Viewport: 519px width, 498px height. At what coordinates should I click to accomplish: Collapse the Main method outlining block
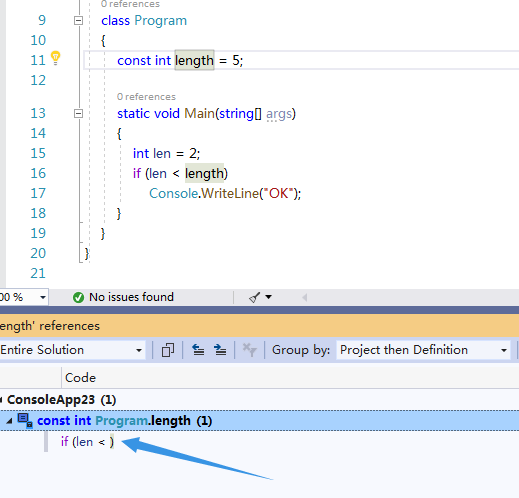point(78,114)
